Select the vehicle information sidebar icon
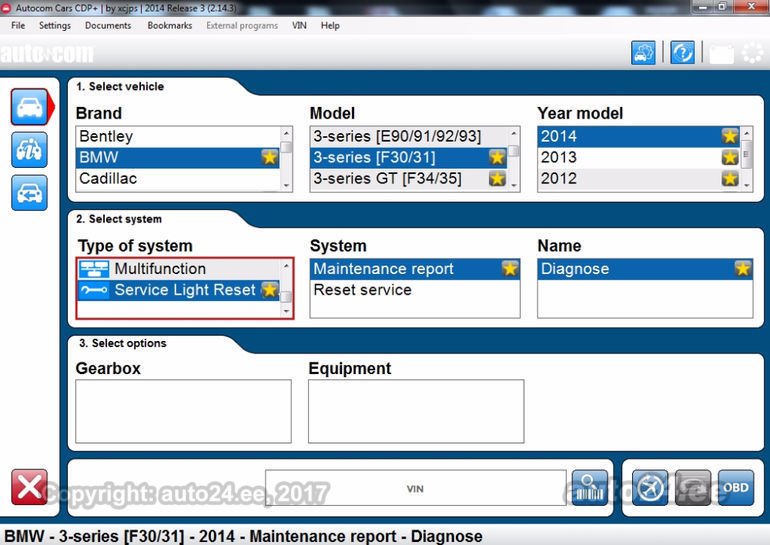The height and width of the screenshot is (545, 770). click(x=29, y=150)
